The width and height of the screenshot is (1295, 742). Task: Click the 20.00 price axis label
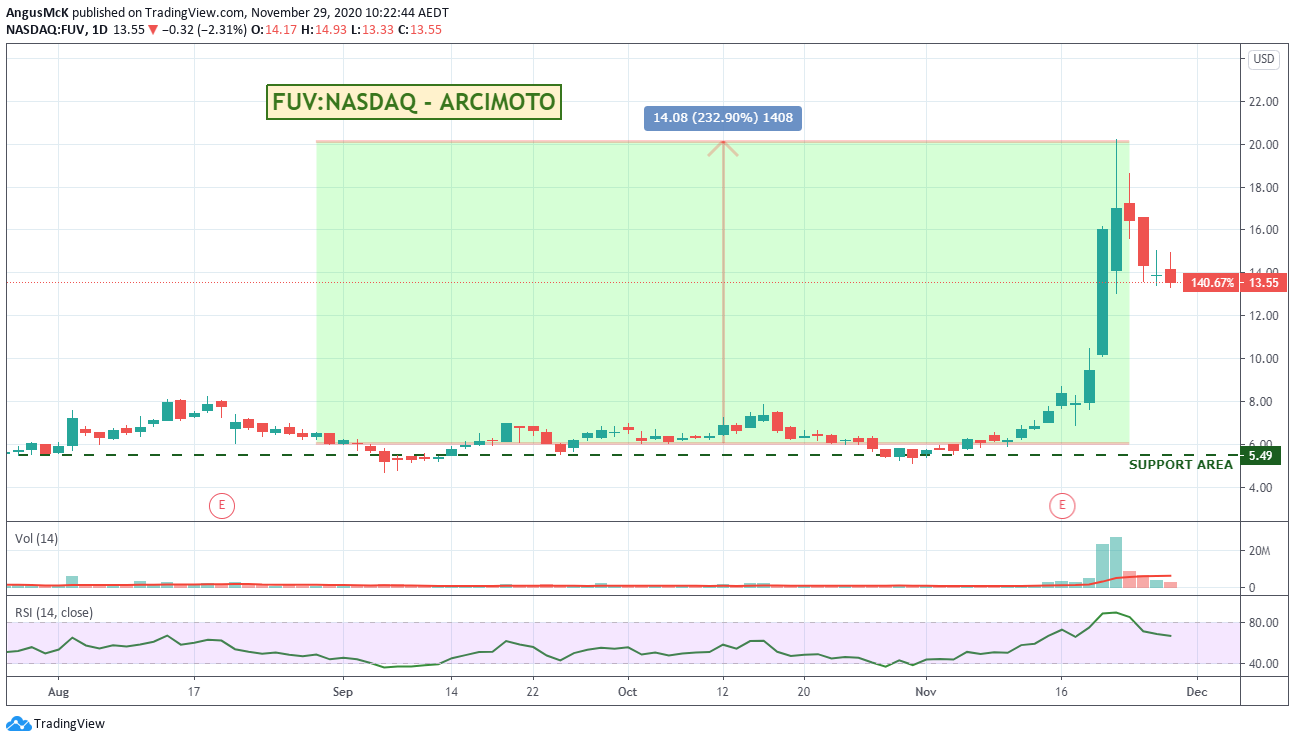point(1263,145)
